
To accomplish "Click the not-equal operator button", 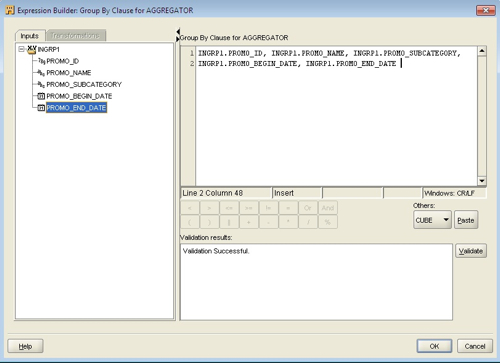I will (x=268, y=208).
